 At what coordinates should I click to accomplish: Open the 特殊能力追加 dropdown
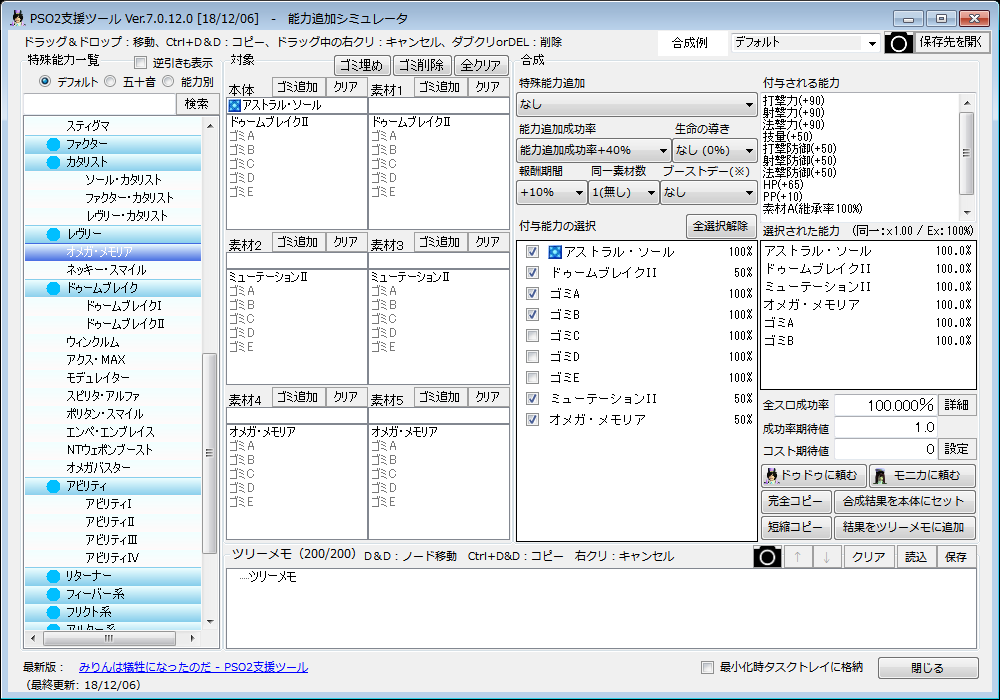636,104
